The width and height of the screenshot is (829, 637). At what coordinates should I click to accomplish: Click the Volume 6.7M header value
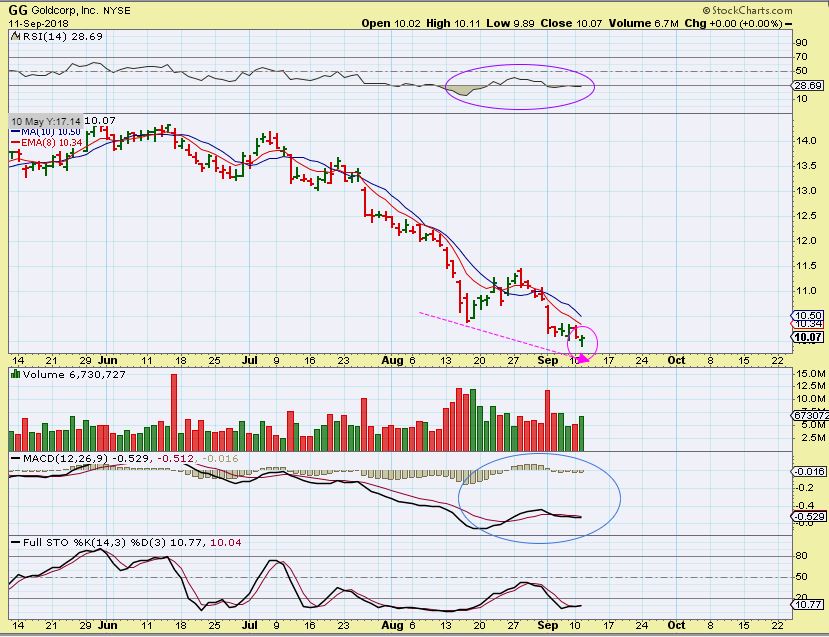click(x=643, y=23)
